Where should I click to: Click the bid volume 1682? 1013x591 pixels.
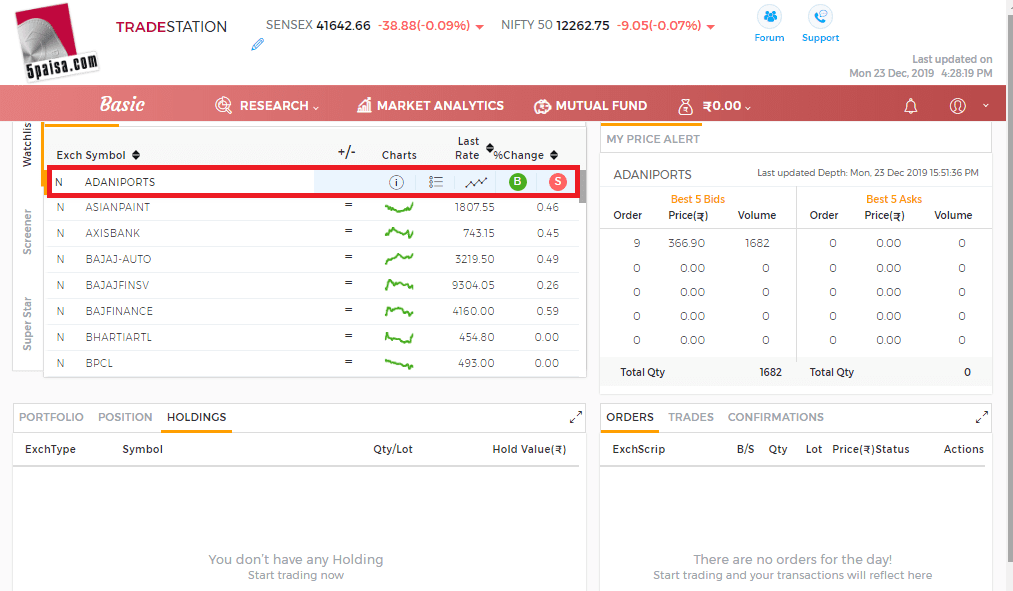tap(757, 244)
